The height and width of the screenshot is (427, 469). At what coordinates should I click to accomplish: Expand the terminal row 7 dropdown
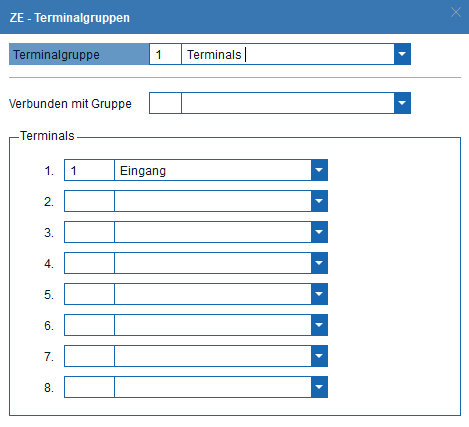(319, 356)
